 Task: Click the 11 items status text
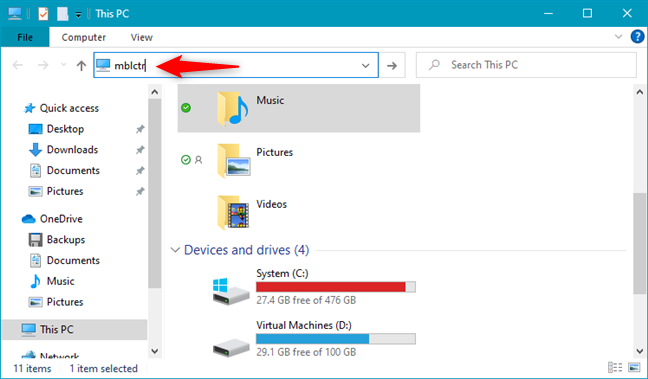pos(32,368)
